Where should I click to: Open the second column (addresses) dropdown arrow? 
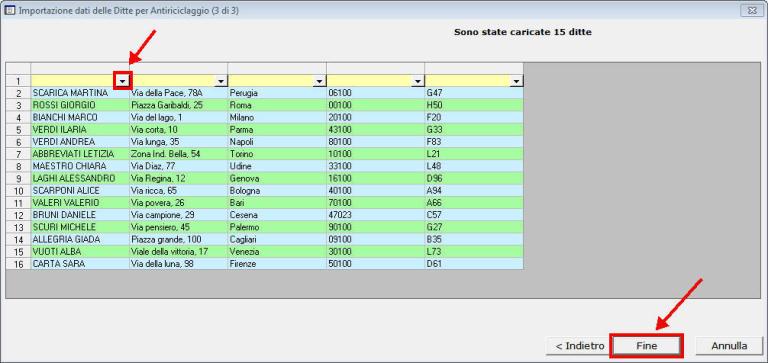tap(221, 81)
